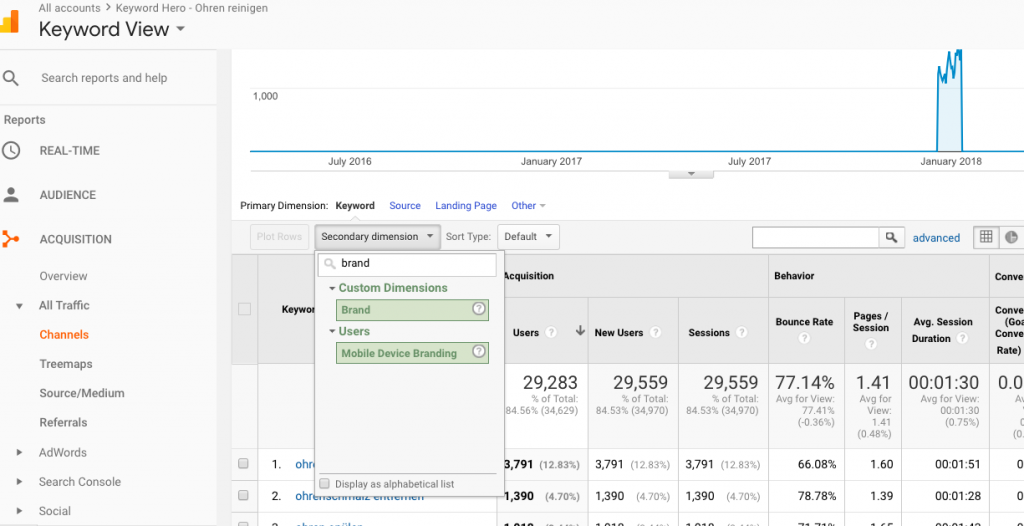This screenshot has height=526, width=1024.
Task: Select Brand custom dimension
Action: coord(412,310)
